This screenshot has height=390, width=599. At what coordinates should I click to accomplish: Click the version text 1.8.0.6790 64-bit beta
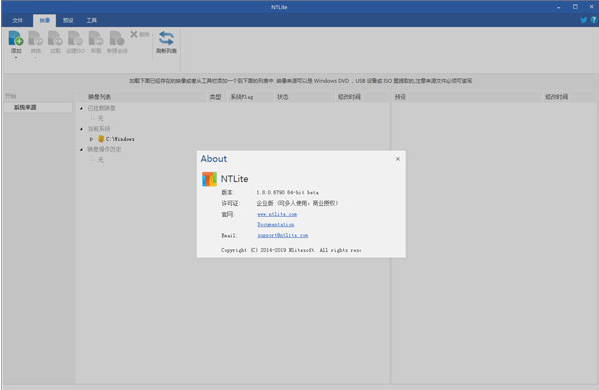tap(287, 193)
